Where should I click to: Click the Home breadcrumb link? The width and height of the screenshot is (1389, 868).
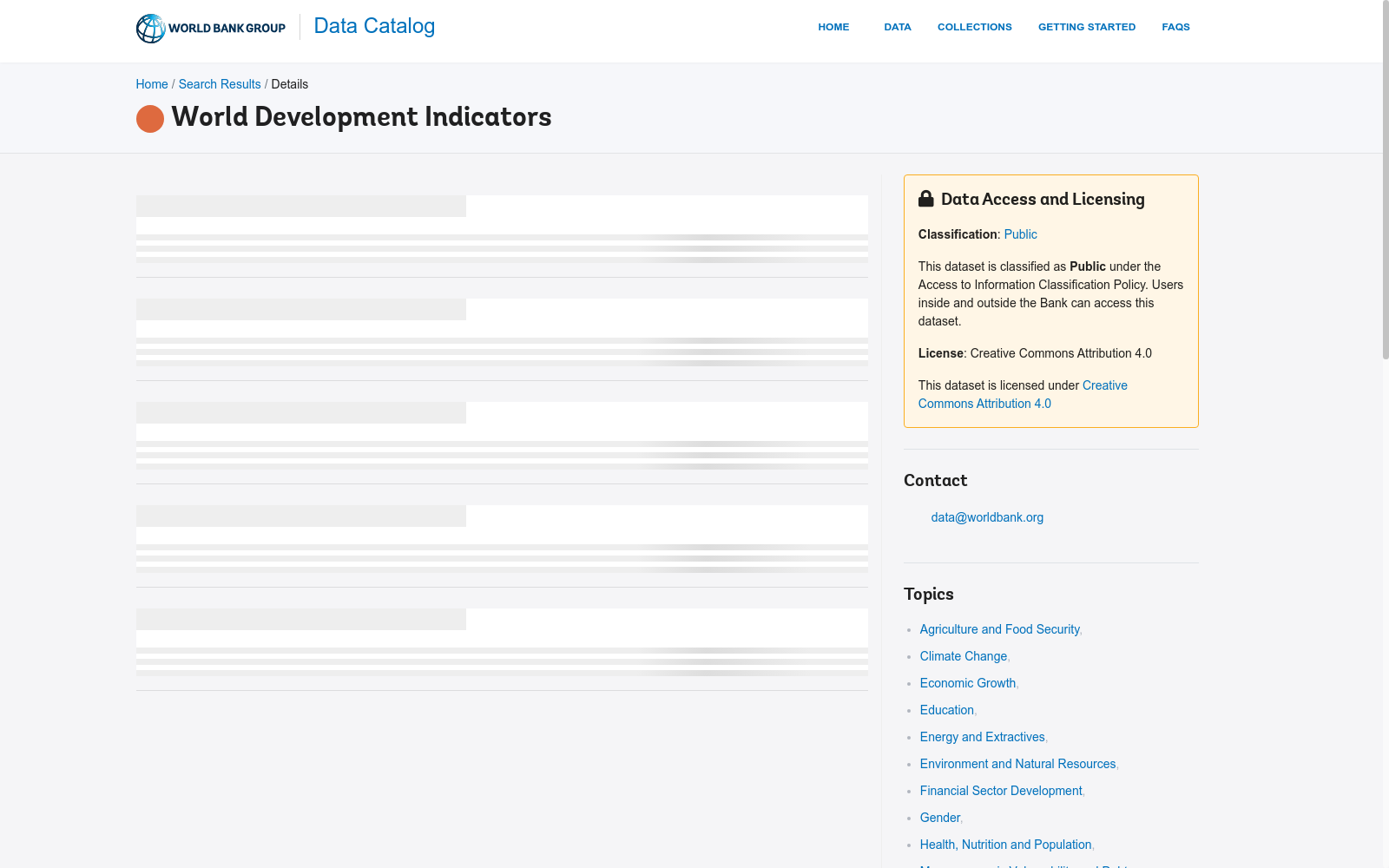(152, 84)
